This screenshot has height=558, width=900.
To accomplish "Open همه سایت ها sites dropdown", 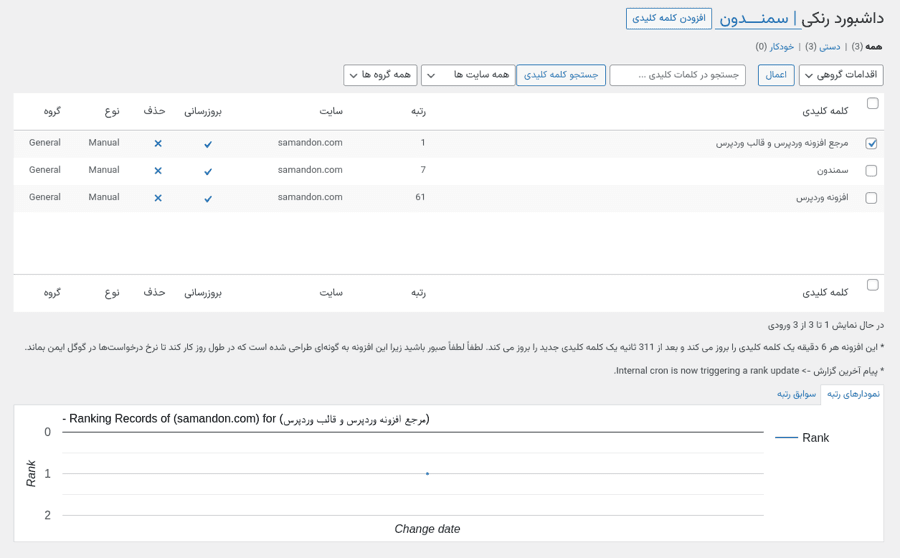I will [x=468, y=75].
